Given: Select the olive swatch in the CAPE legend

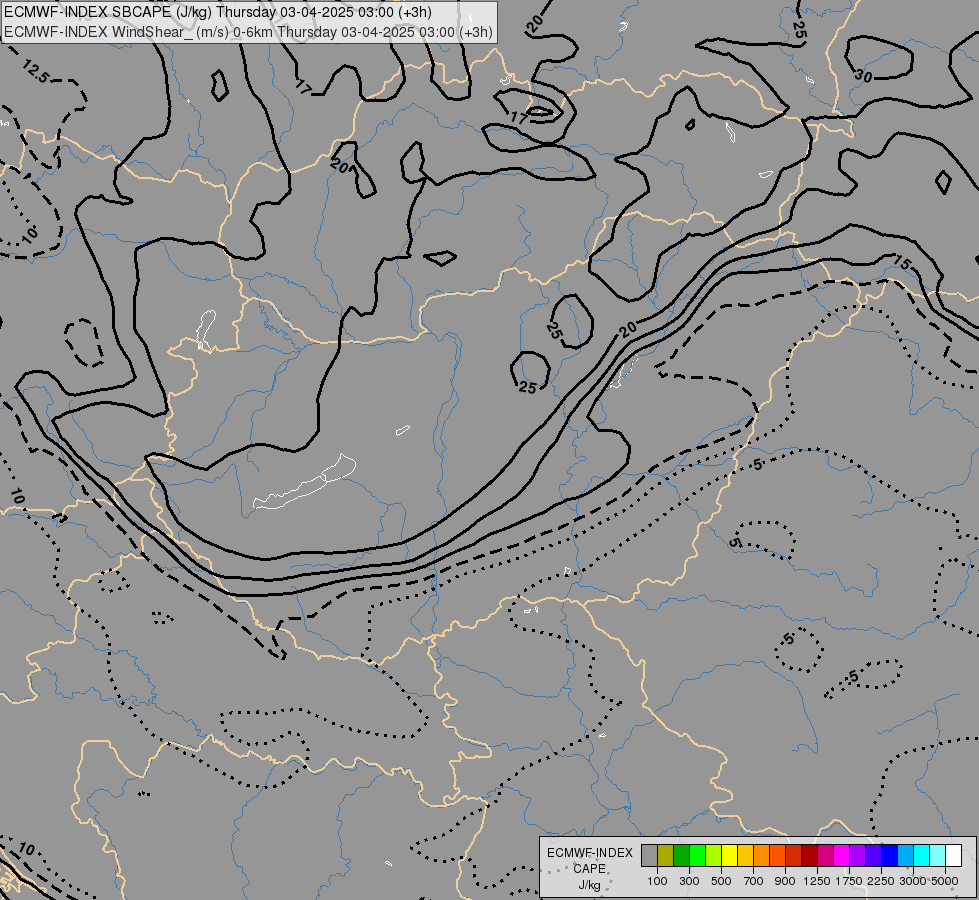Looking at the screenshot, I should coord(666,855).
